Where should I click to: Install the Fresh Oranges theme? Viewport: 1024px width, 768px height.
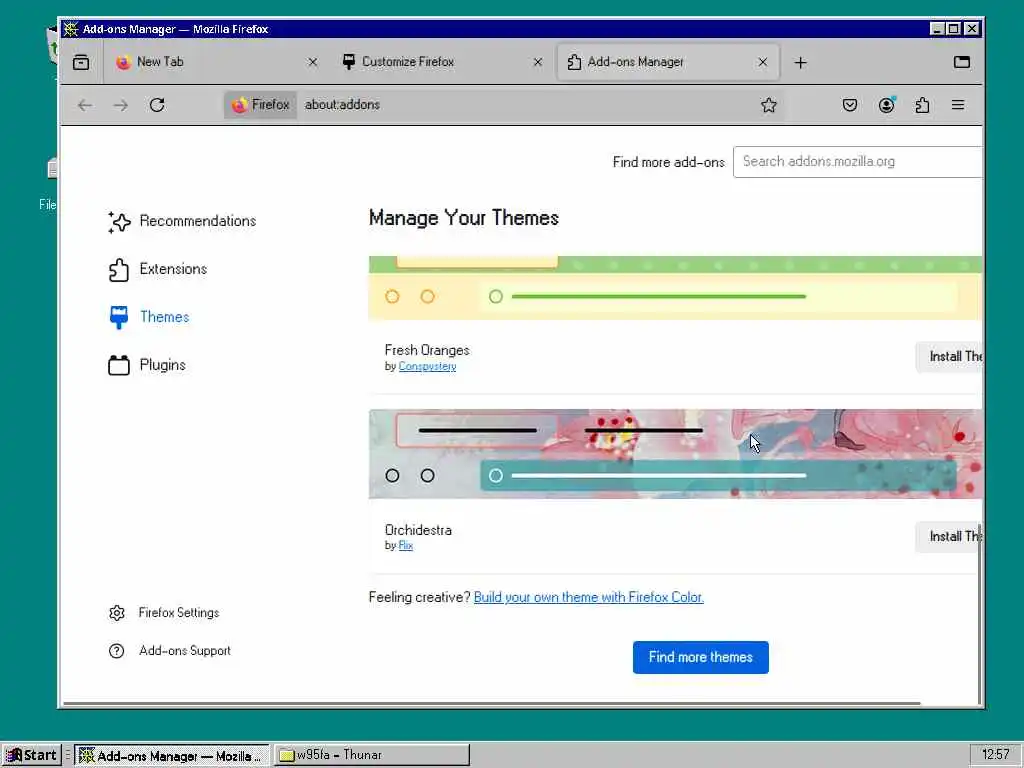coord(949,357)
